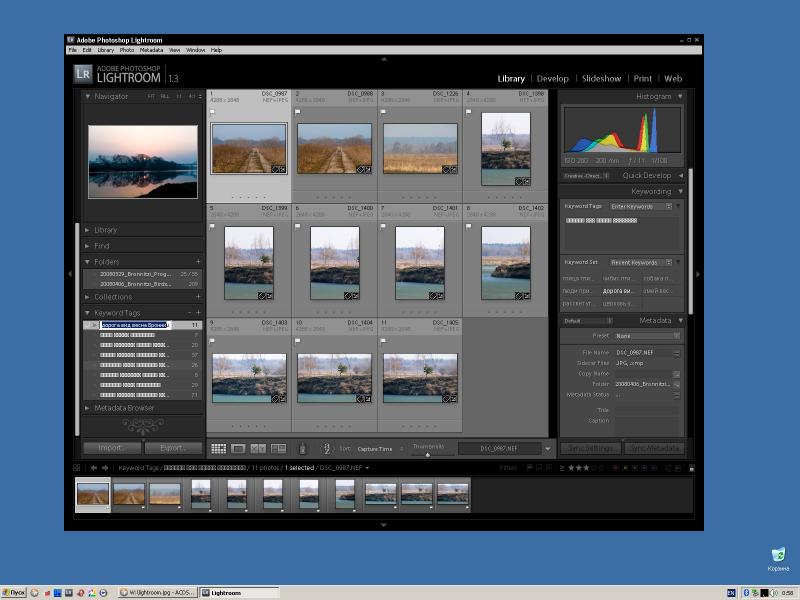Toggle flag on photo 4 DSC_1398

coord(468,112)
